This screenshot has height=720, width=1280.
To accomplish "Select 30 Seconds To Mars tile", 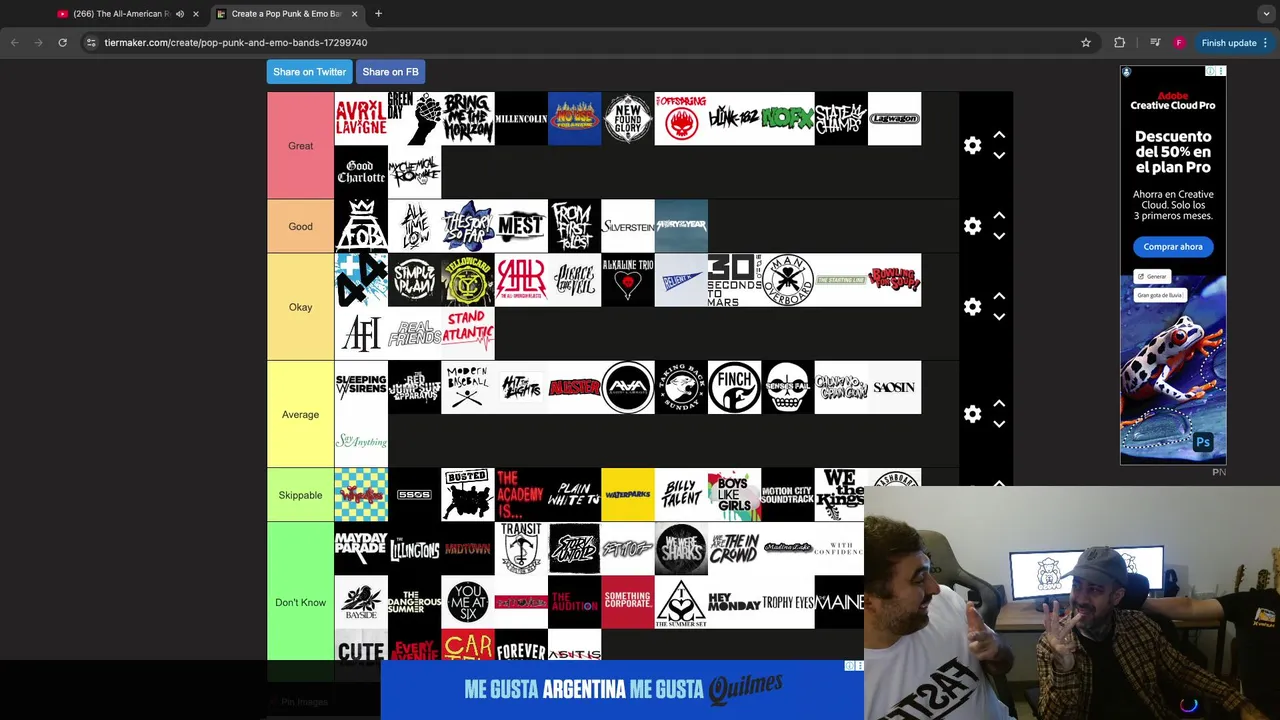I will pyautogui.click(x=734, y=280).
